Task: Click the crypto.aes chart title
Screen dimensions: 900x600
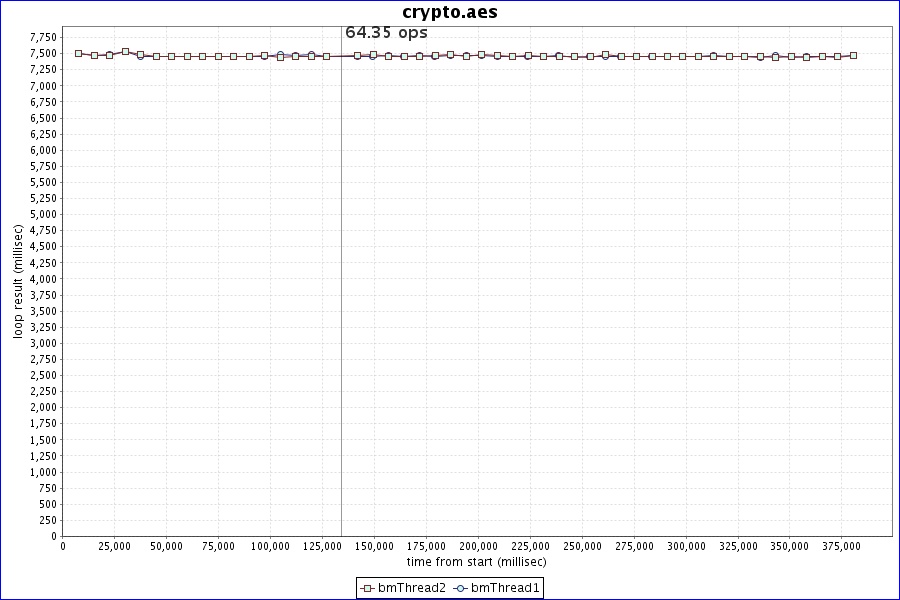Action: pyautogui.click(x=450, y=13)
